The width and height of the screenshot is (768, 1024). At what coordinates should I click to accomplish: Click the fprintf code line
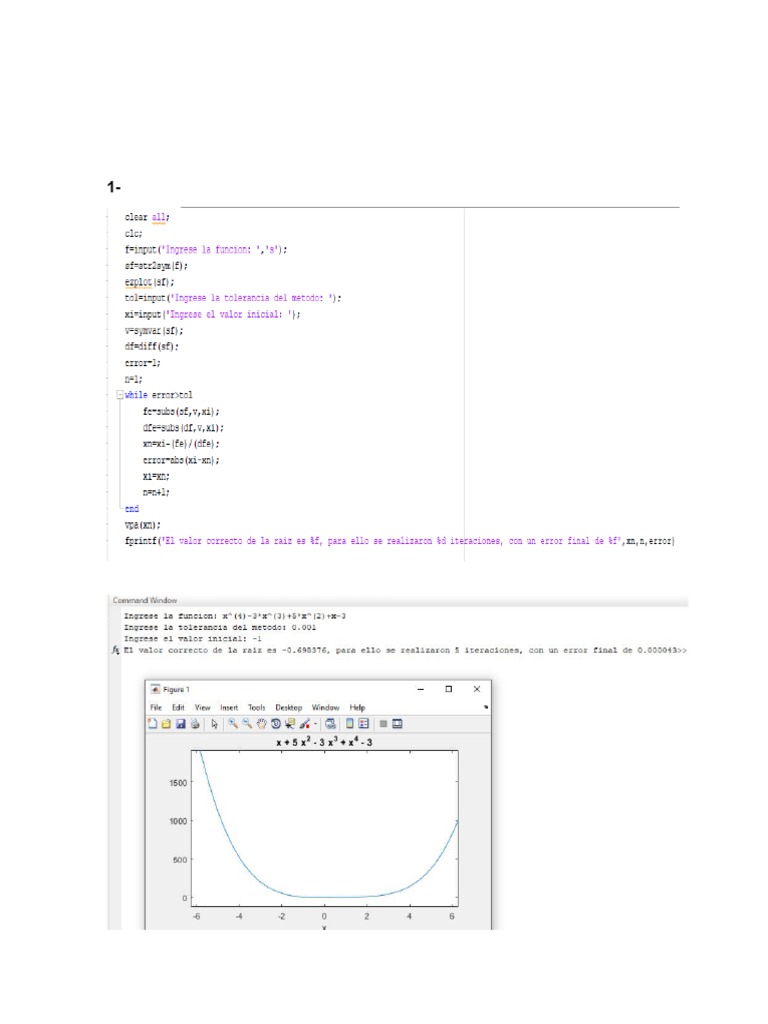click(x=399, y=541)
